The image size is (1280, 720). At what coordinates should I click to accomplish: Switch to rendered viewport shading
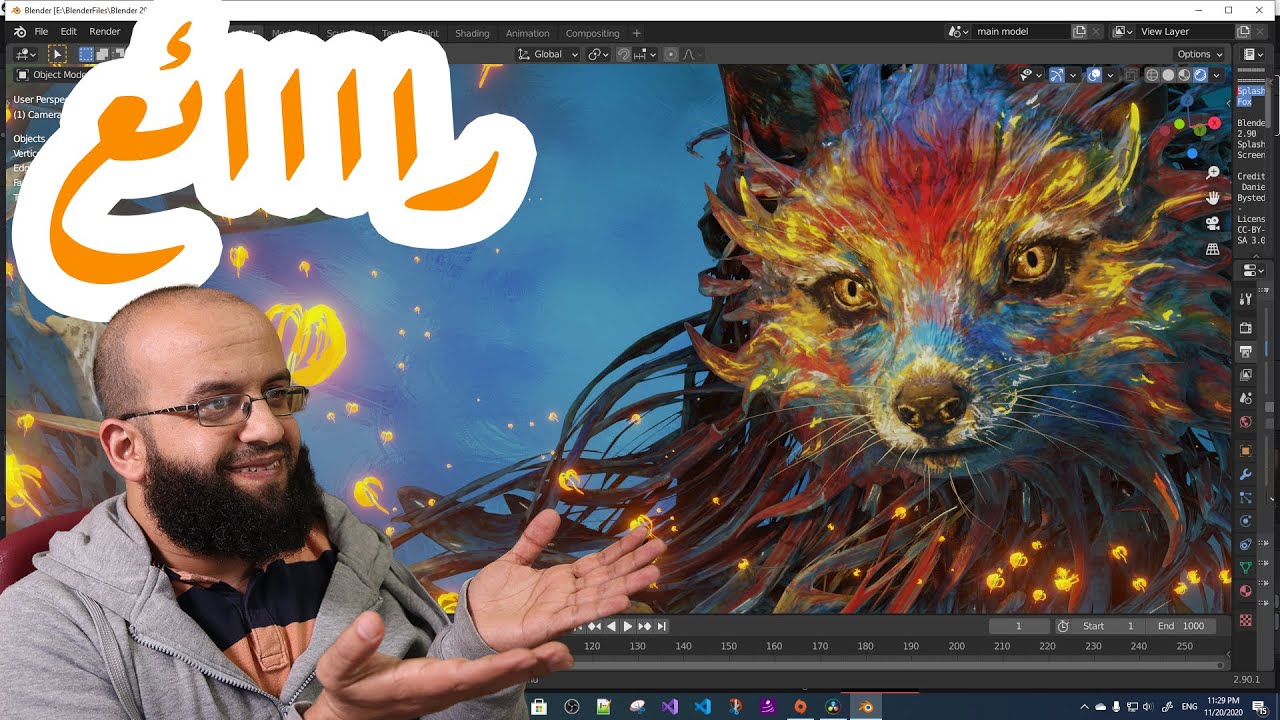point(1200,75)
